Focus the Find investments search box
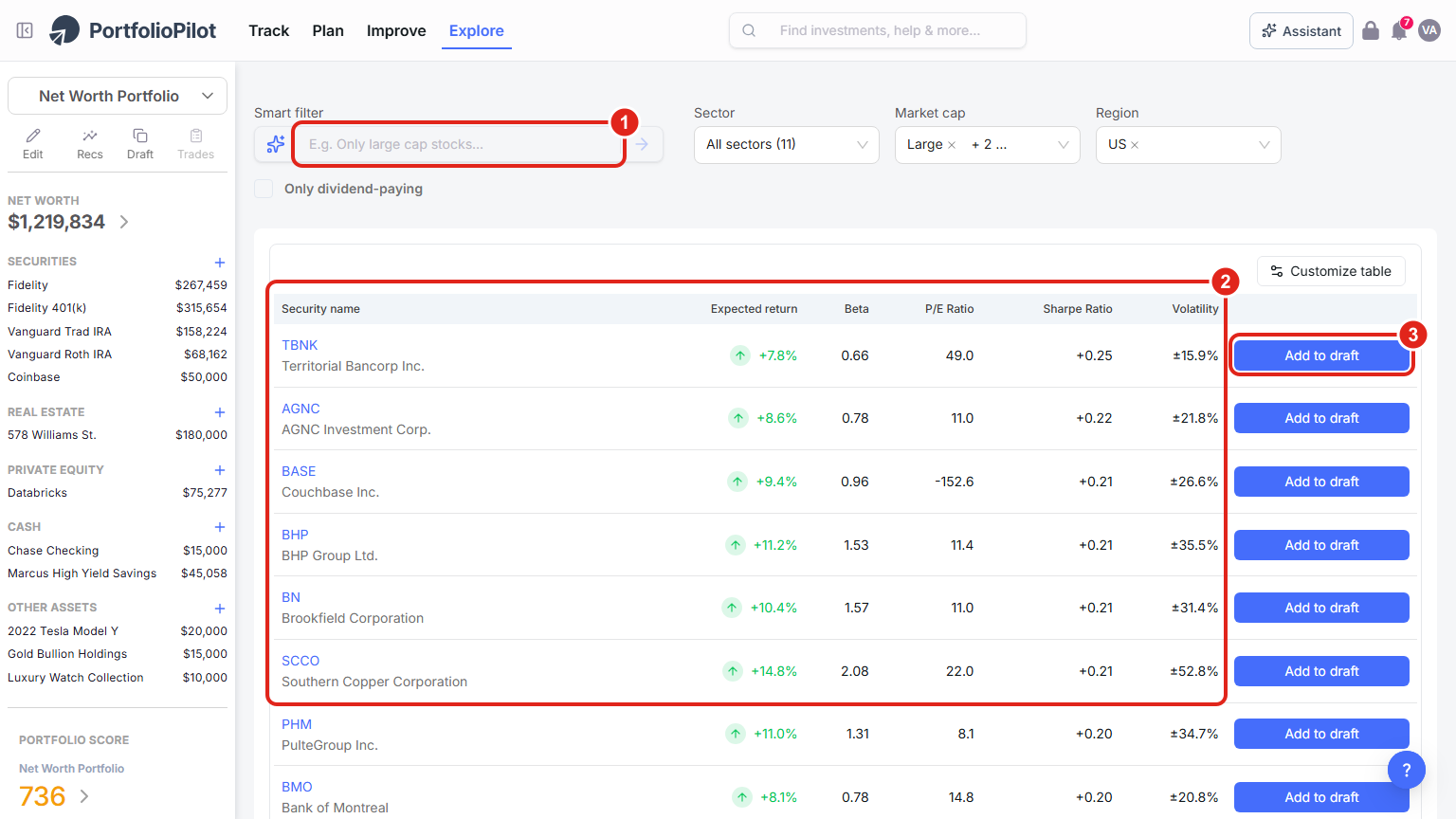This screenshot has height=819, width=1456. pos(878,30)
